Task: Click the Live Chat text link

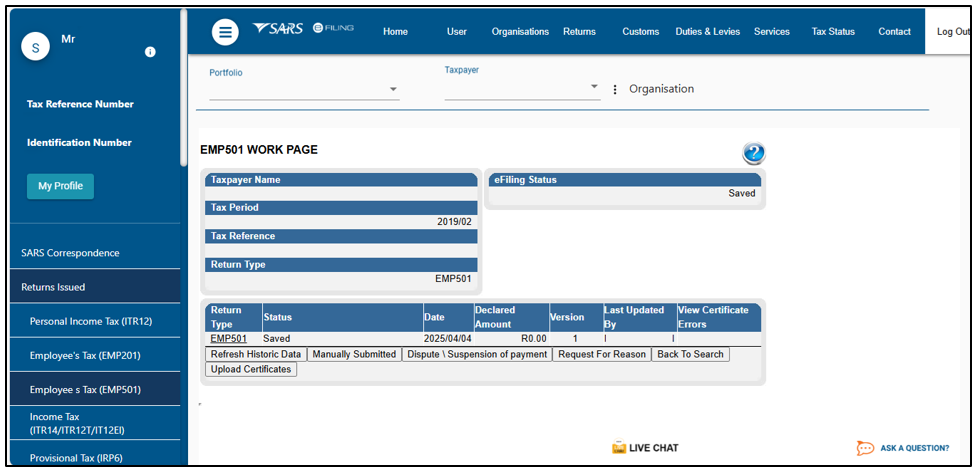Action: click(x=654, y=447)
